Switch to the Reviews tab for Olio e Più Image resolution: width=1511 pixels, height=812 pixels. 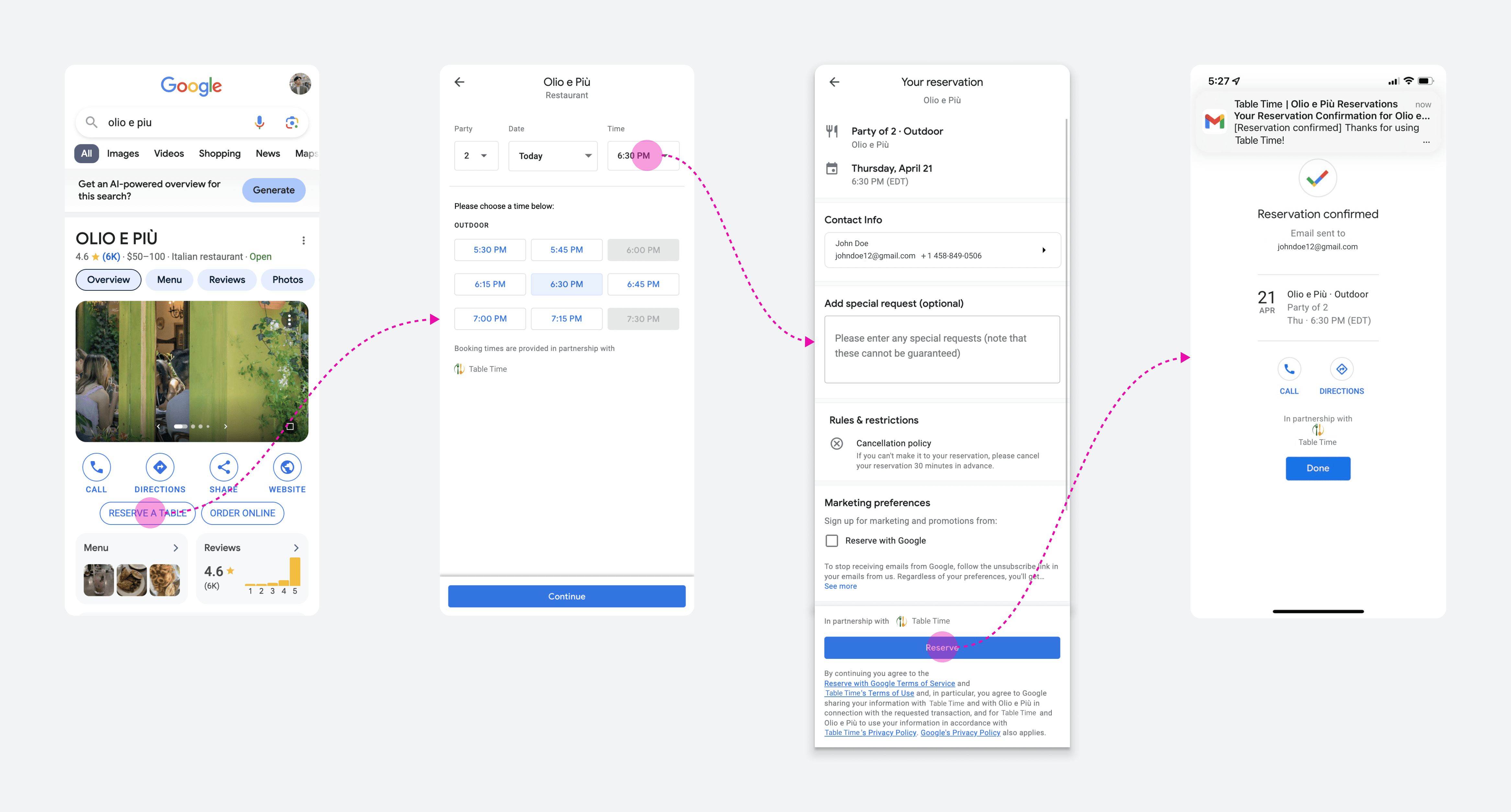[226, 279]
